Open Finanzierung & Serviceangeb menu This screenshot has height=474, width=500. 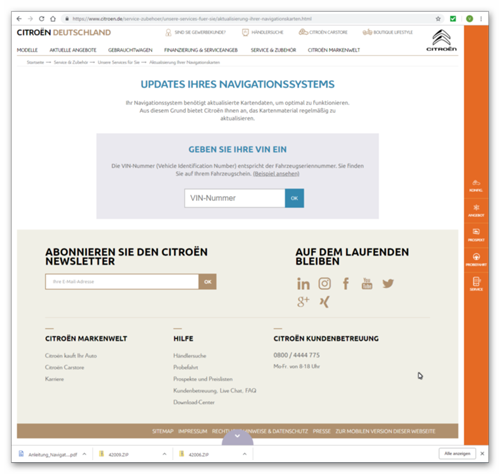pos(201,50)
